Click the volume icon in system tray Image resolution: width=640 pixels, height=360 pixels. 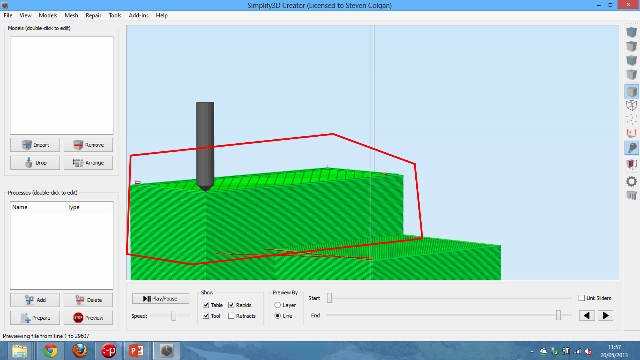pyautogui.click(x=588, y=351)
